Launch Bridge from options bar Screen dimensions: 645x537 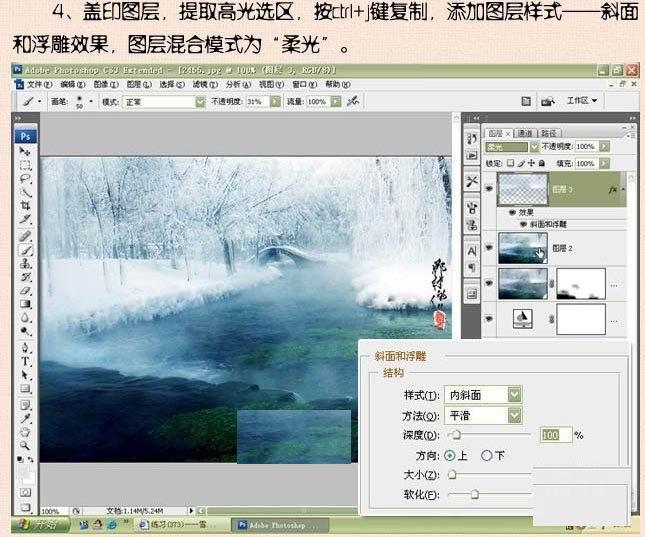548,101
